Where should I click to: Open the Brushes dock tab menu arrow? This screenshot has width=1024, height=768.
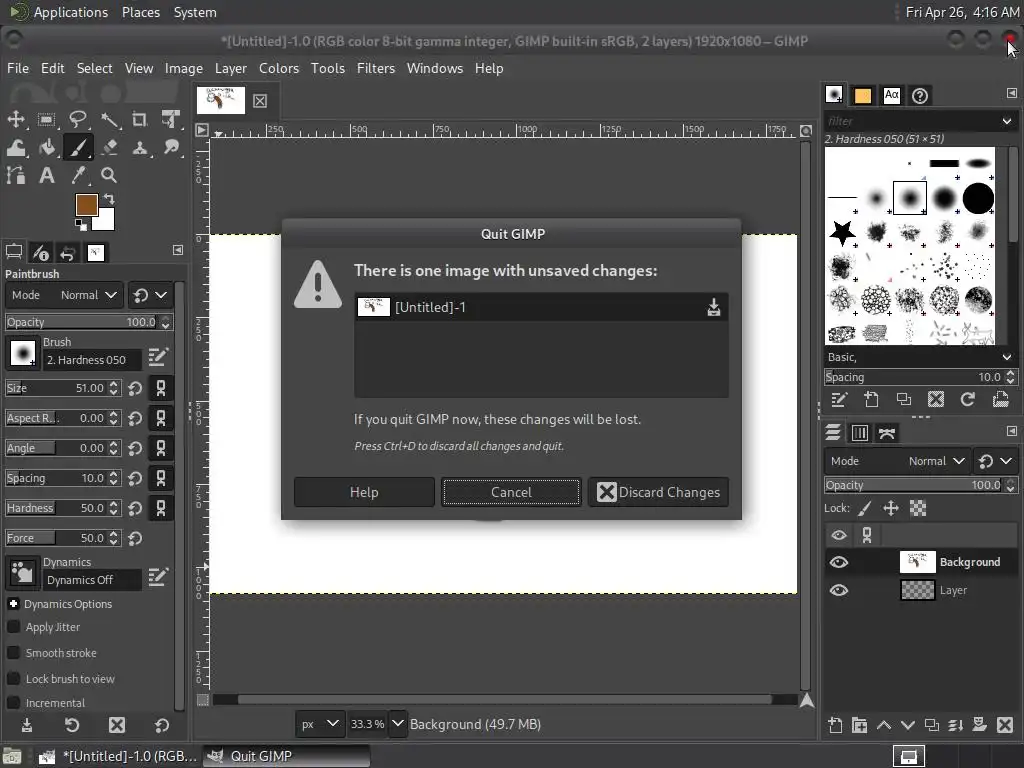tap(1012, 93)
